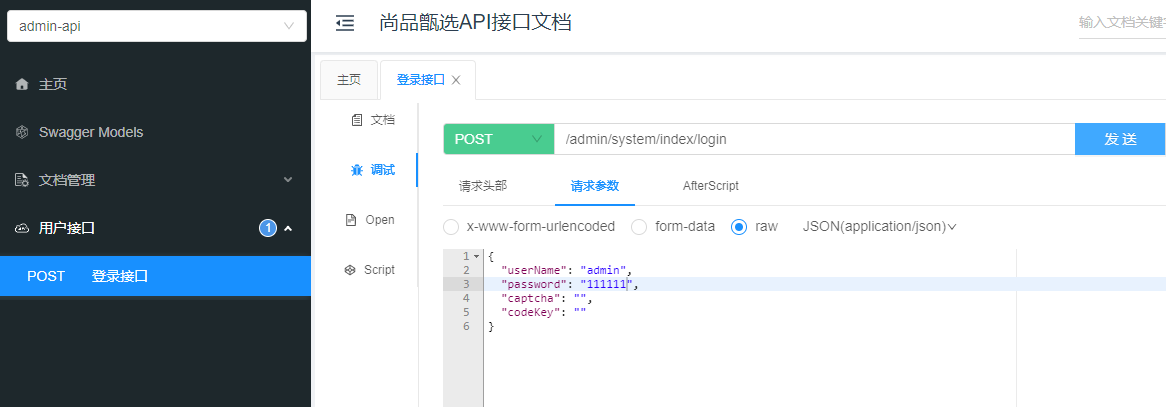Click the Swagger Models cube icon

[22, 132]
